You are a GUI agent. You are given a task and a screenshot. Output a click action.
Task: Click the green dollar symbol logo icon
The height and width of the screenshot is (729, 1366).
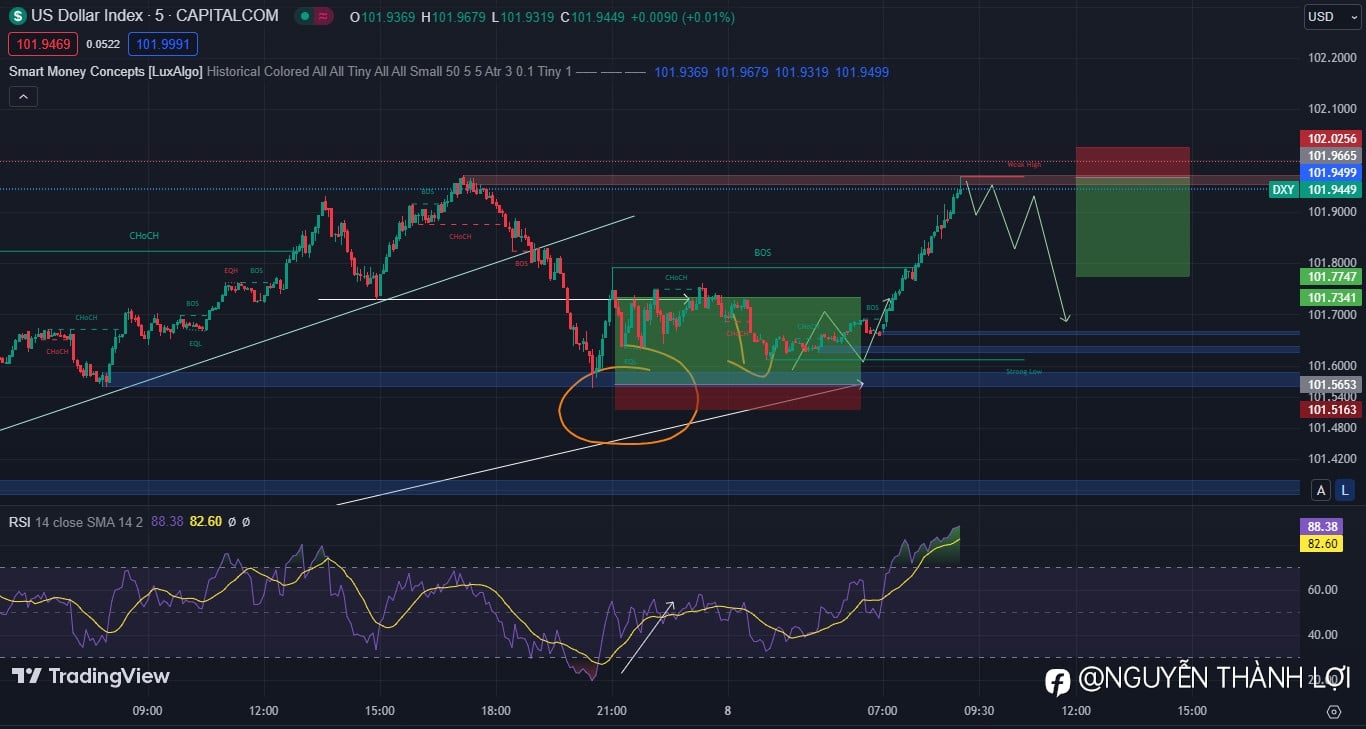tap(17, 16)
